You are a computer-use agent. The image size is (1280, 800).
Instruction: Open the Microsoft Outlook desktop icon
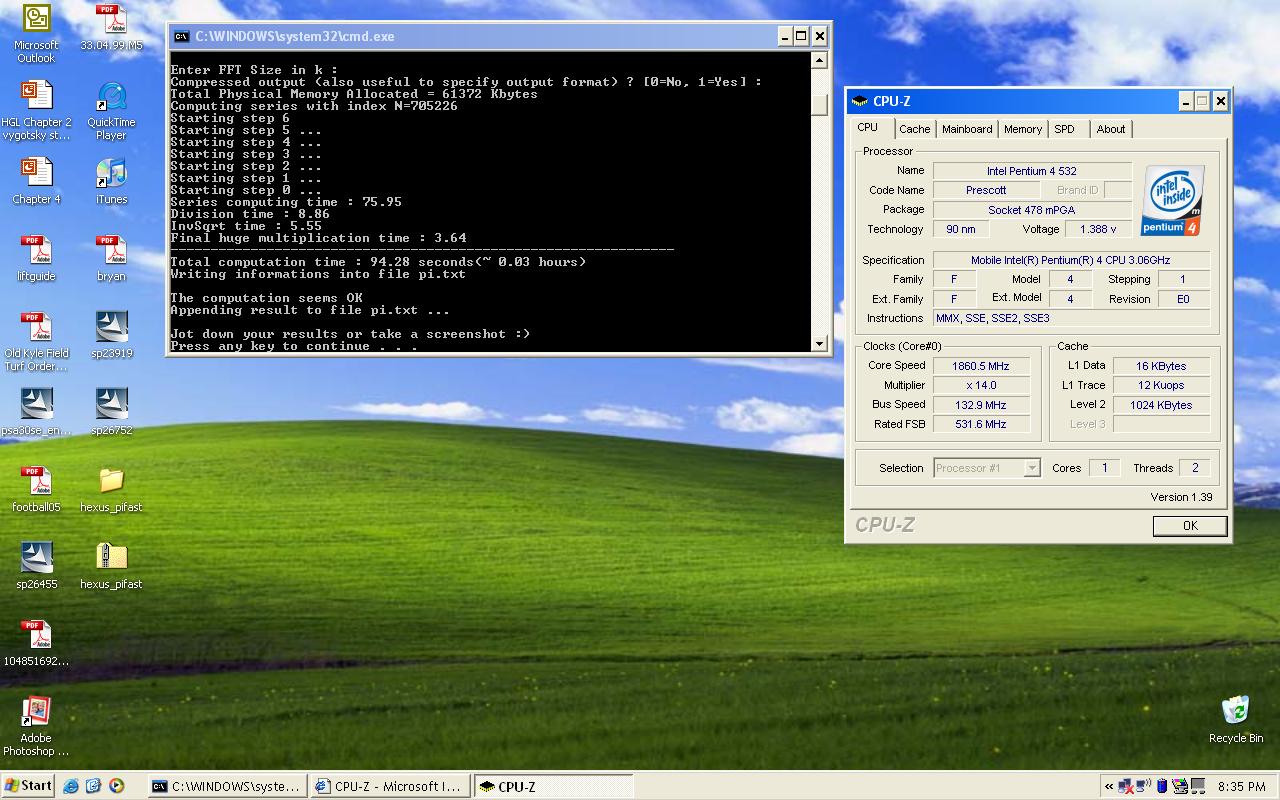click(37, 33)
